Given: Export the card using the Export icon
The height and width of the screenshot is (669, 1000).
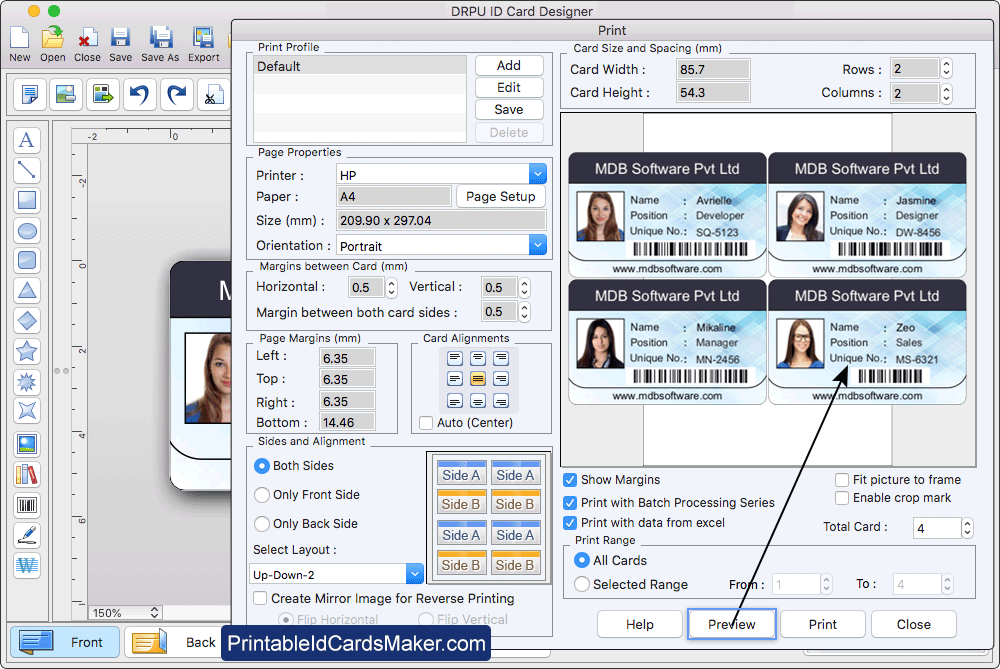Looking at the screenshot, I should [203, 44].
